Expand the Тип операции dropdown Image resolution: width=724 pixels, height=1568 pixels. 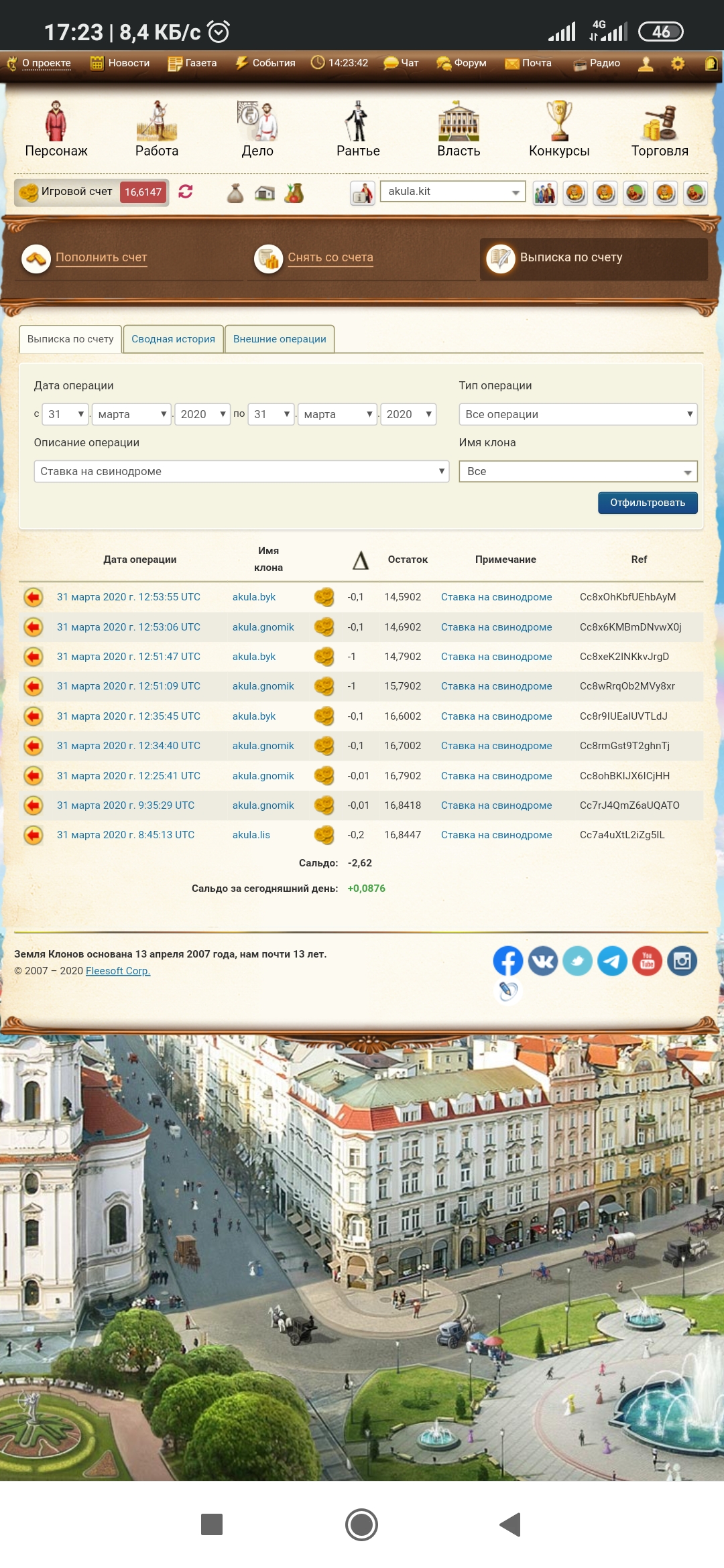[577, 414]
